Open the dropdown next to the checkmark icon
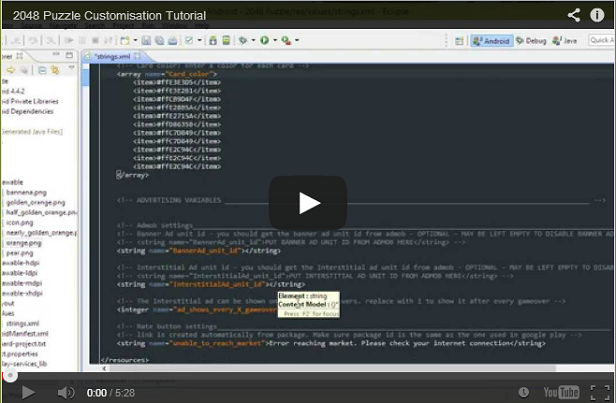The height and width of the screenshot is (403, 616). coord(199,40)
